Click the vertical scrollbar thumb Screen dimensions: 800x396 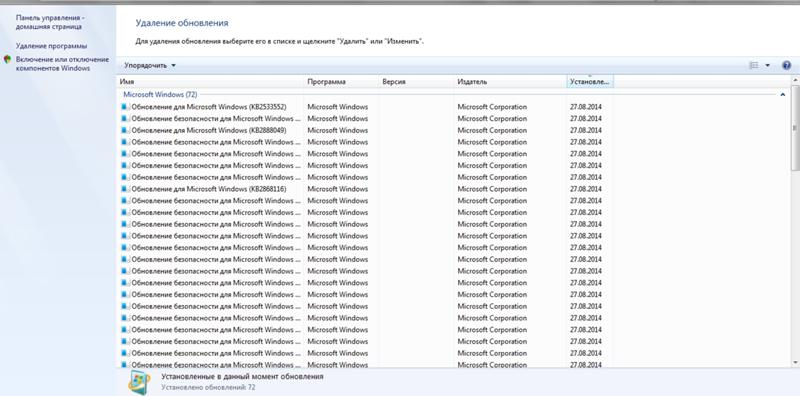tap(795, 128)
